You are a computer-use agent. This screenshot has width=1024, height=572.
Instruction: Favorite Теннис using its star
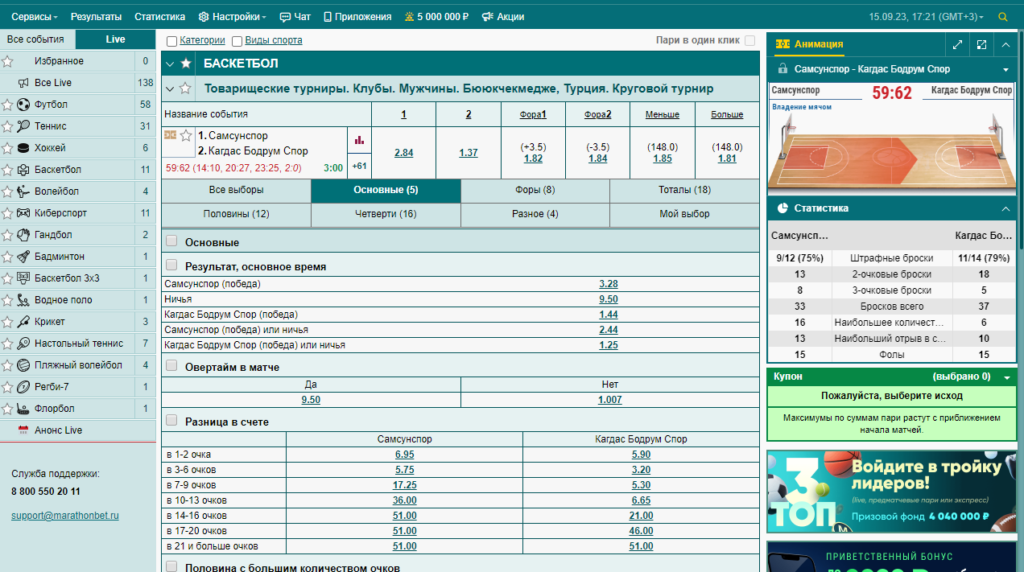pyautogui.click(x=7, y=126)
